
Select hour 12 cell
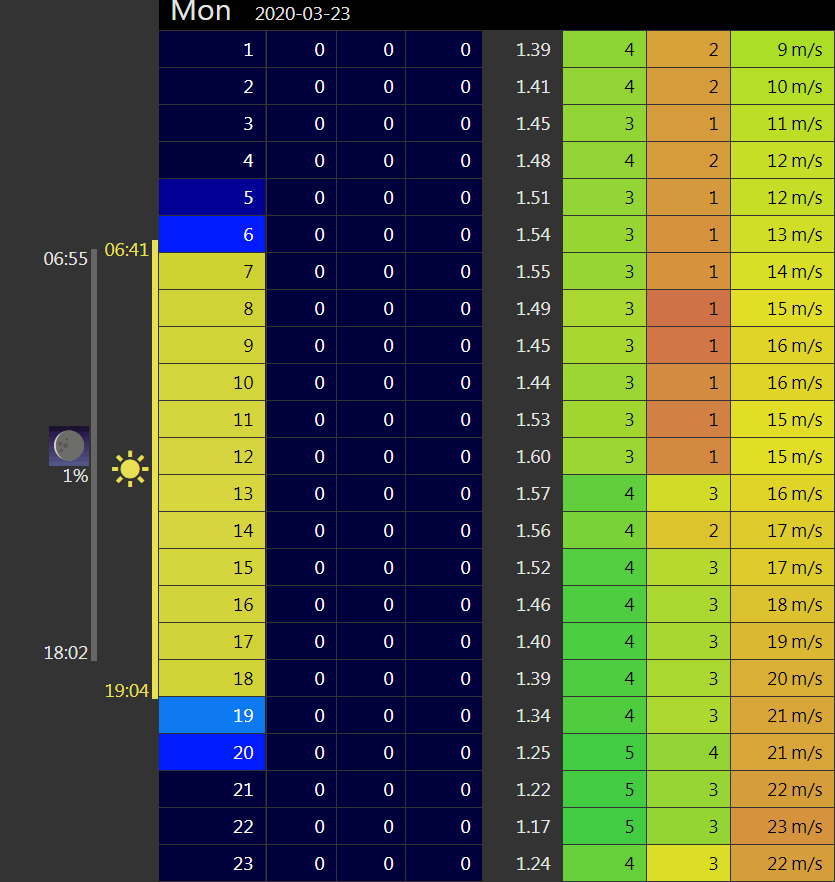212,457
